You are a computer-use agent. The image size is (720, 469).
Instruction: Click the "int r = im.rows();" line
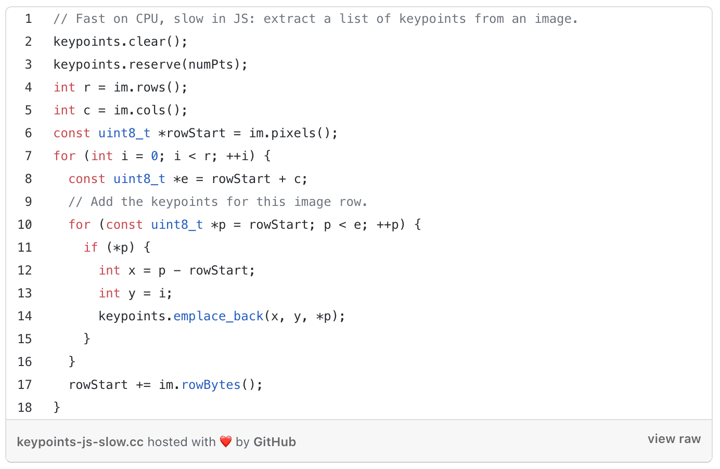120,87
